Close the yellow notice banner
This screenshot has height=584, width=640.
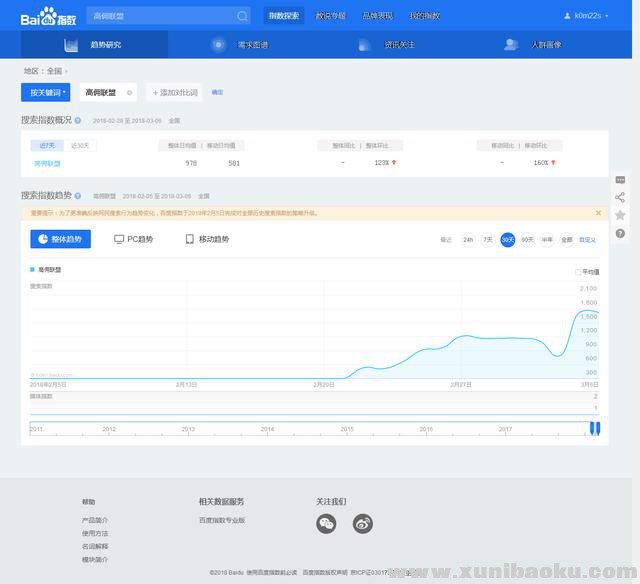pyautogui.click(x=599, y=213)
